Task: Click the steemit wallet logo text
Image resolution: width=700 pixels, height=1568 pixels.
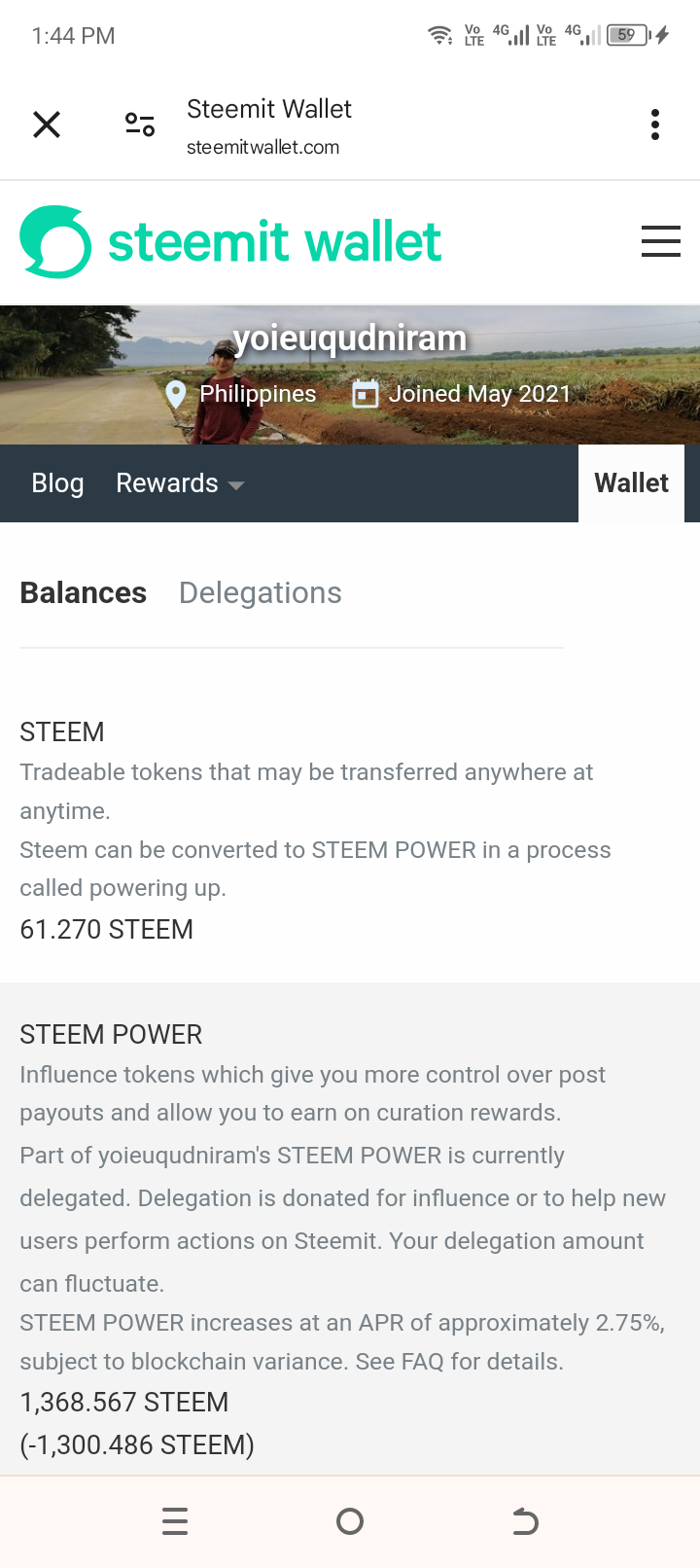Action: 274,241
